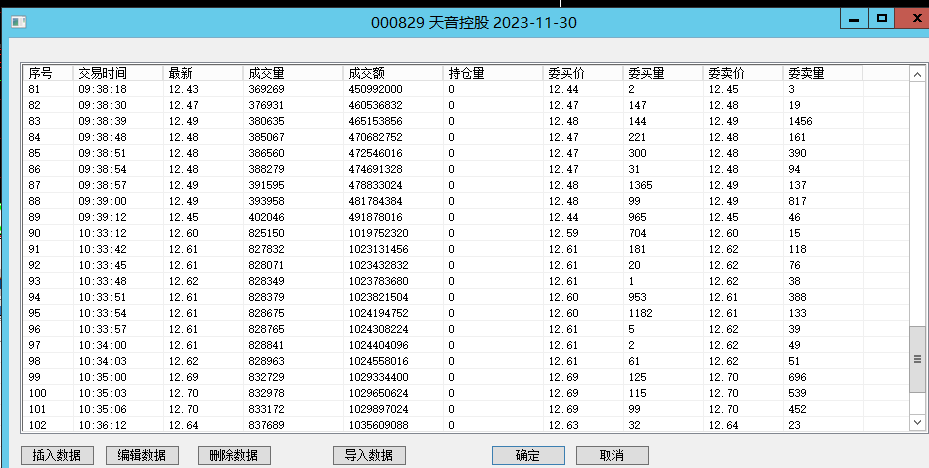Click the 插入数据 button

(57, 455)
